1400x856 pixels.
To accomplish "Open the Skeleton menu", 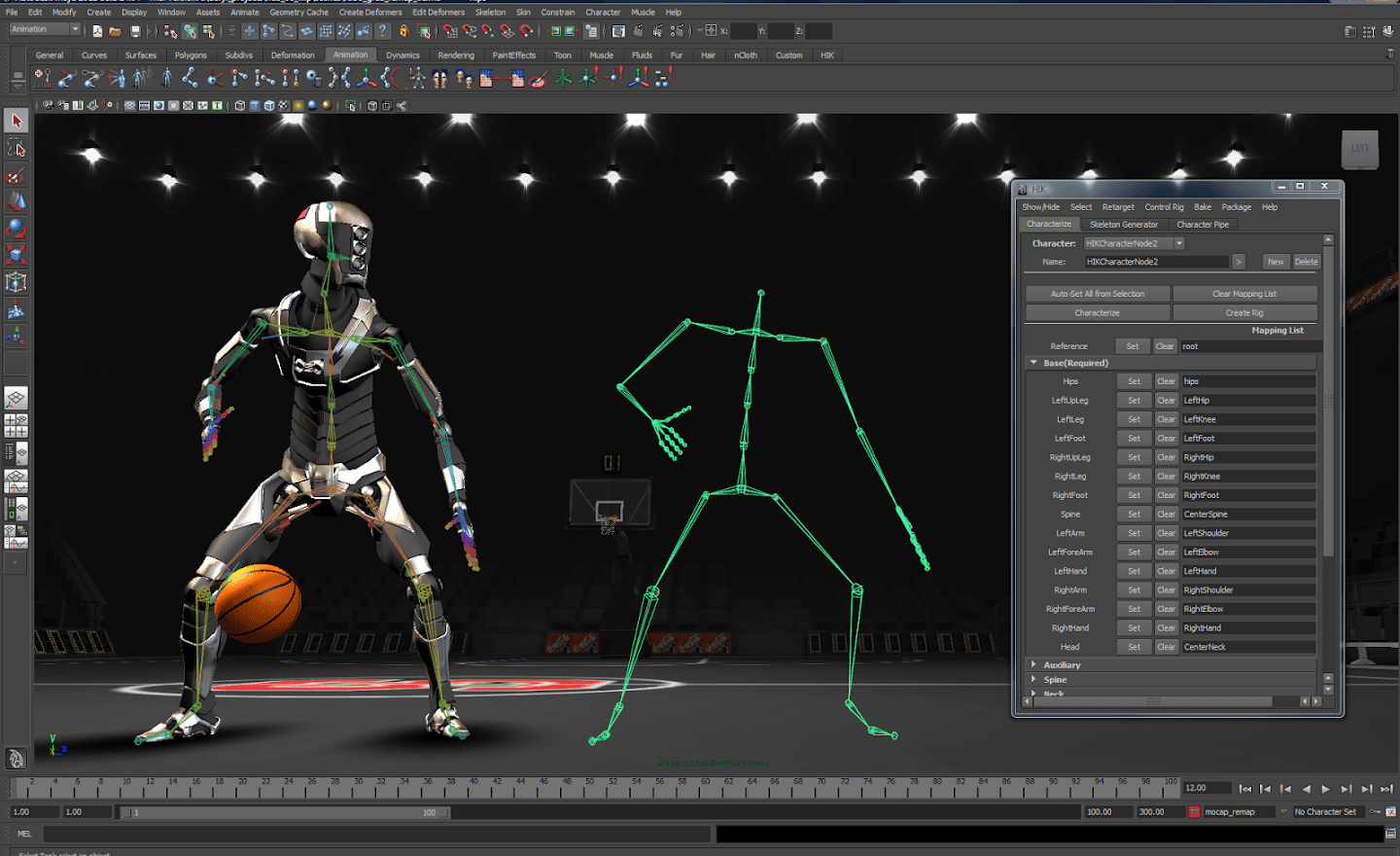I will [490, 13].
